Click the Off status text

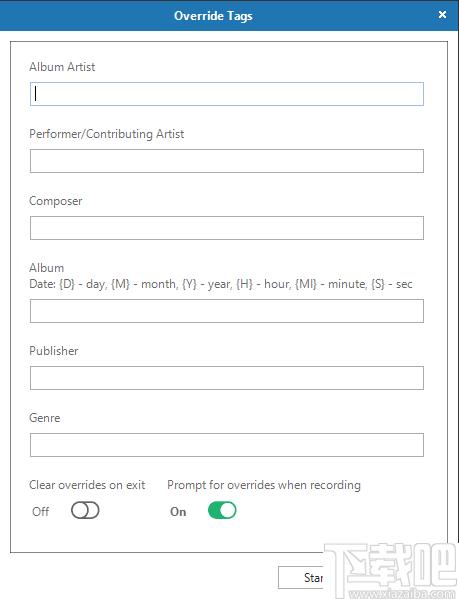click(40, 512)
